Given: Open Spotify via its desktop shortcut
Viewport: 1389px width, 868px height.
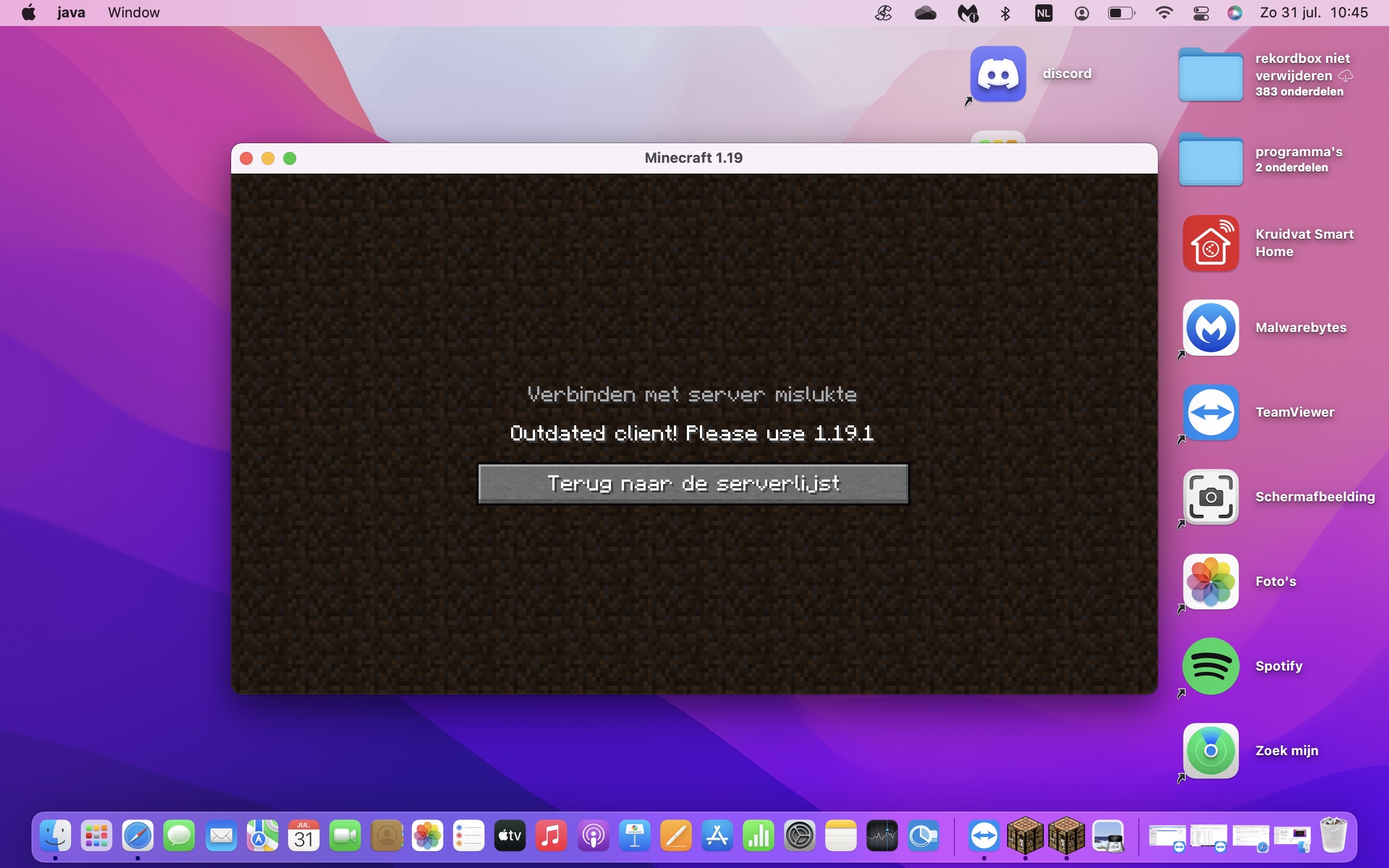Looking at the screenshot, I should tap(1210, 666).
